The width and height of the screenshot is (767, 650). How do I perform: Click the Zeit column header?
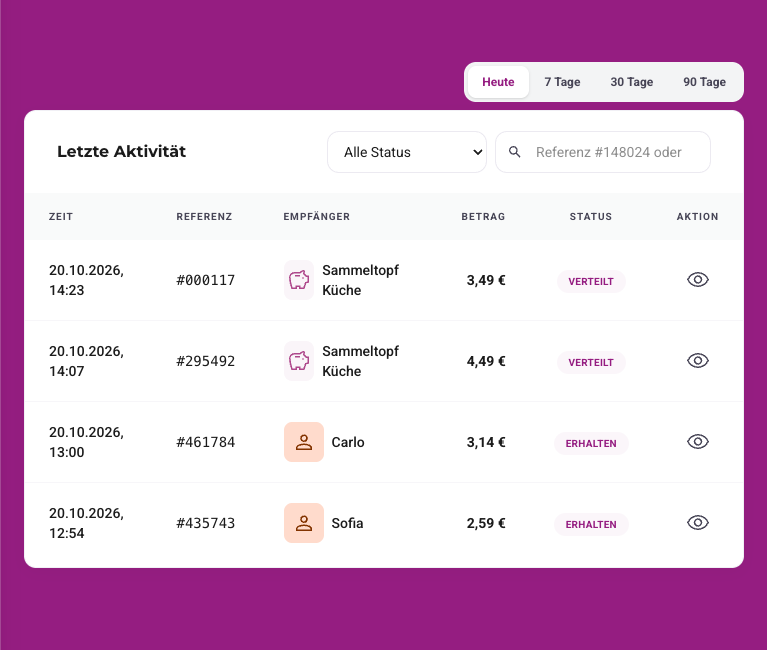pos(61,217)
